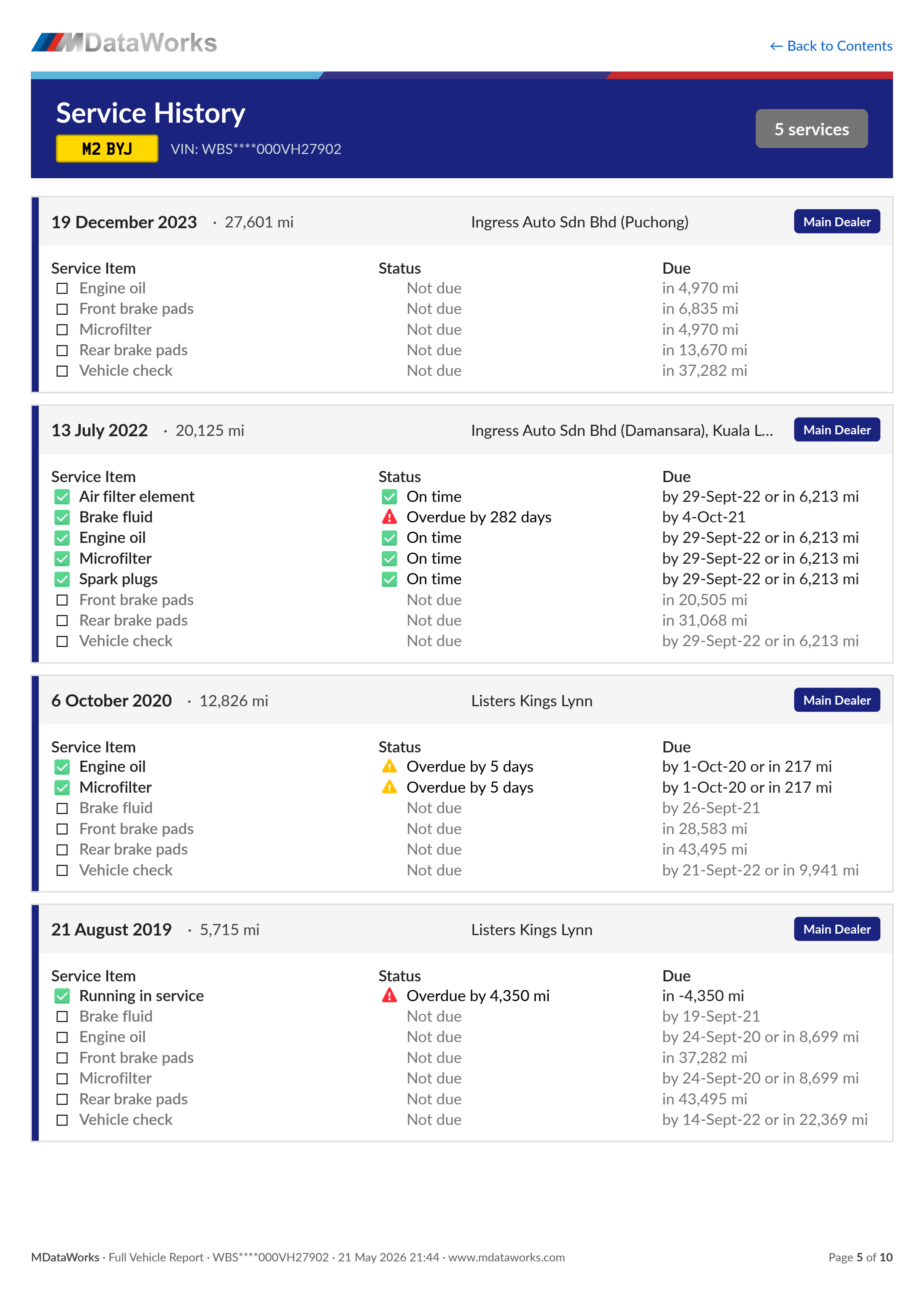The height and width of the screenshot is (1308, 924).
Task: Click the MDataWorks logo
Action: (x=124, y=43)
